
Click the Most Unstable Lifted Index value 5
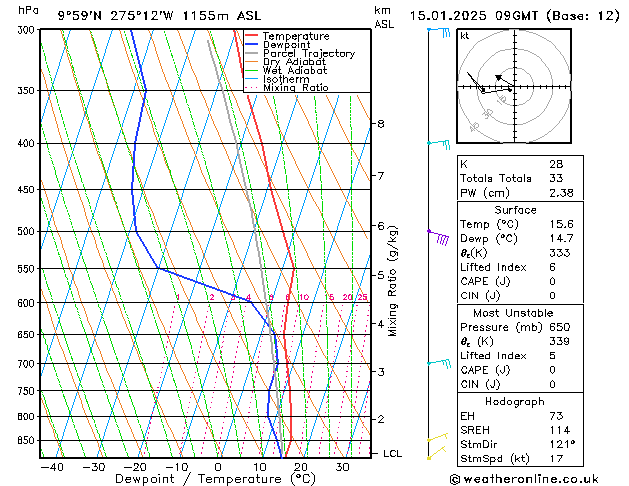552,356
